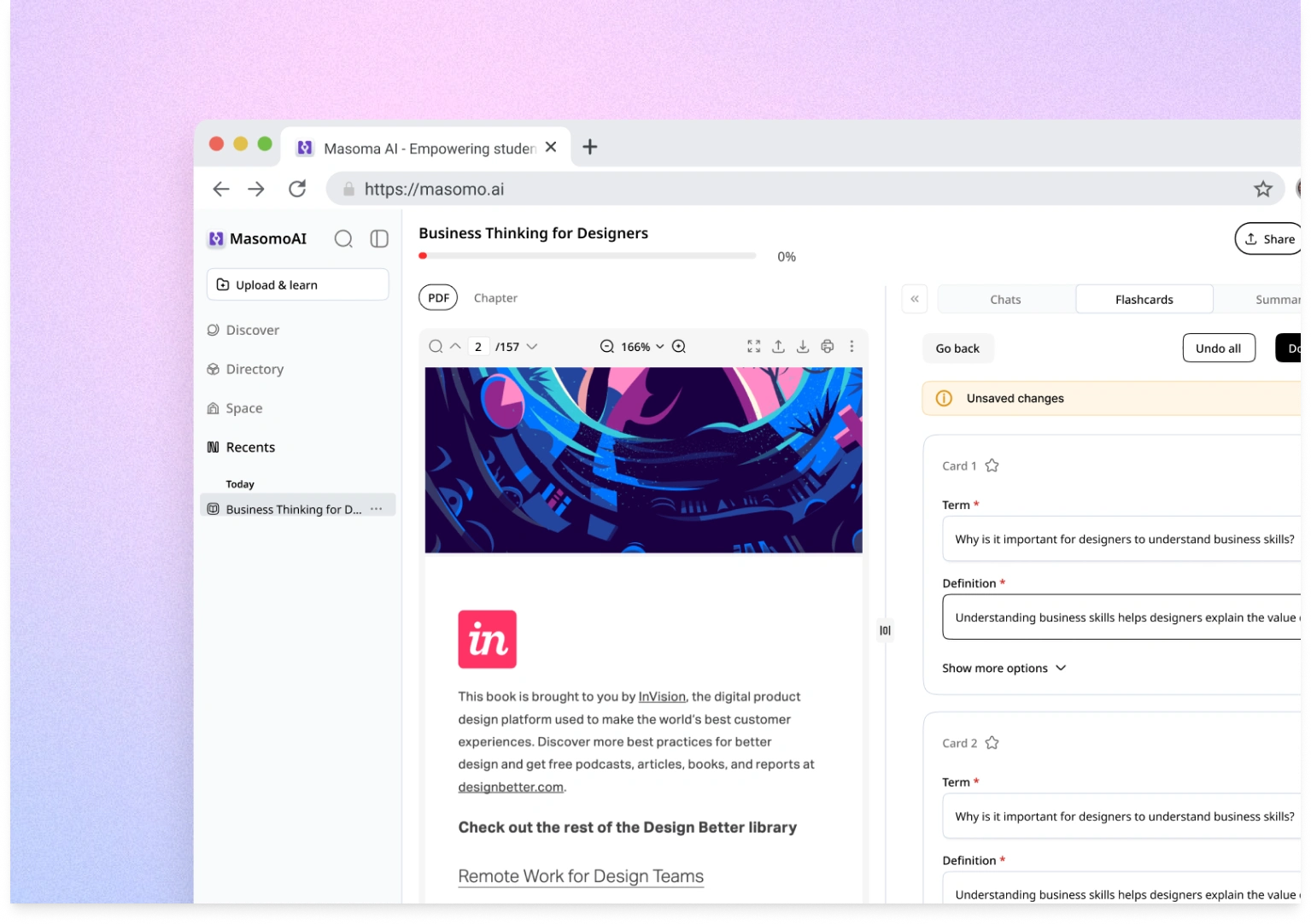The image size is (1311, 924).
Task: Select the Masoma AI browser tab
Action: point(427,148)
